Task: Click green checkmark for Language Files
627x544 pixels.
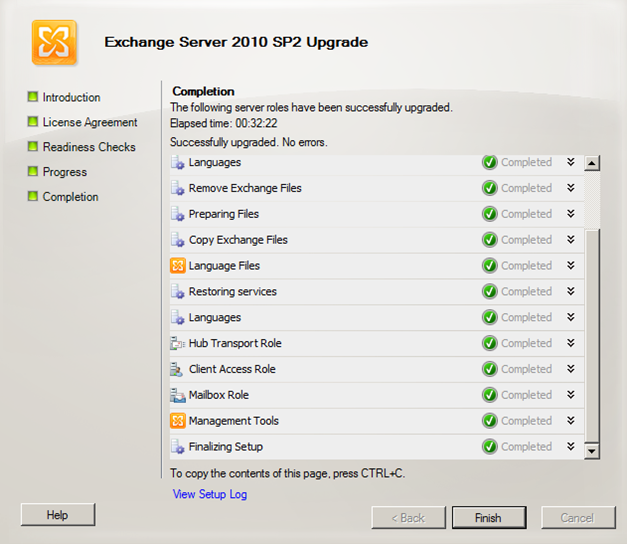Action: 489,266
